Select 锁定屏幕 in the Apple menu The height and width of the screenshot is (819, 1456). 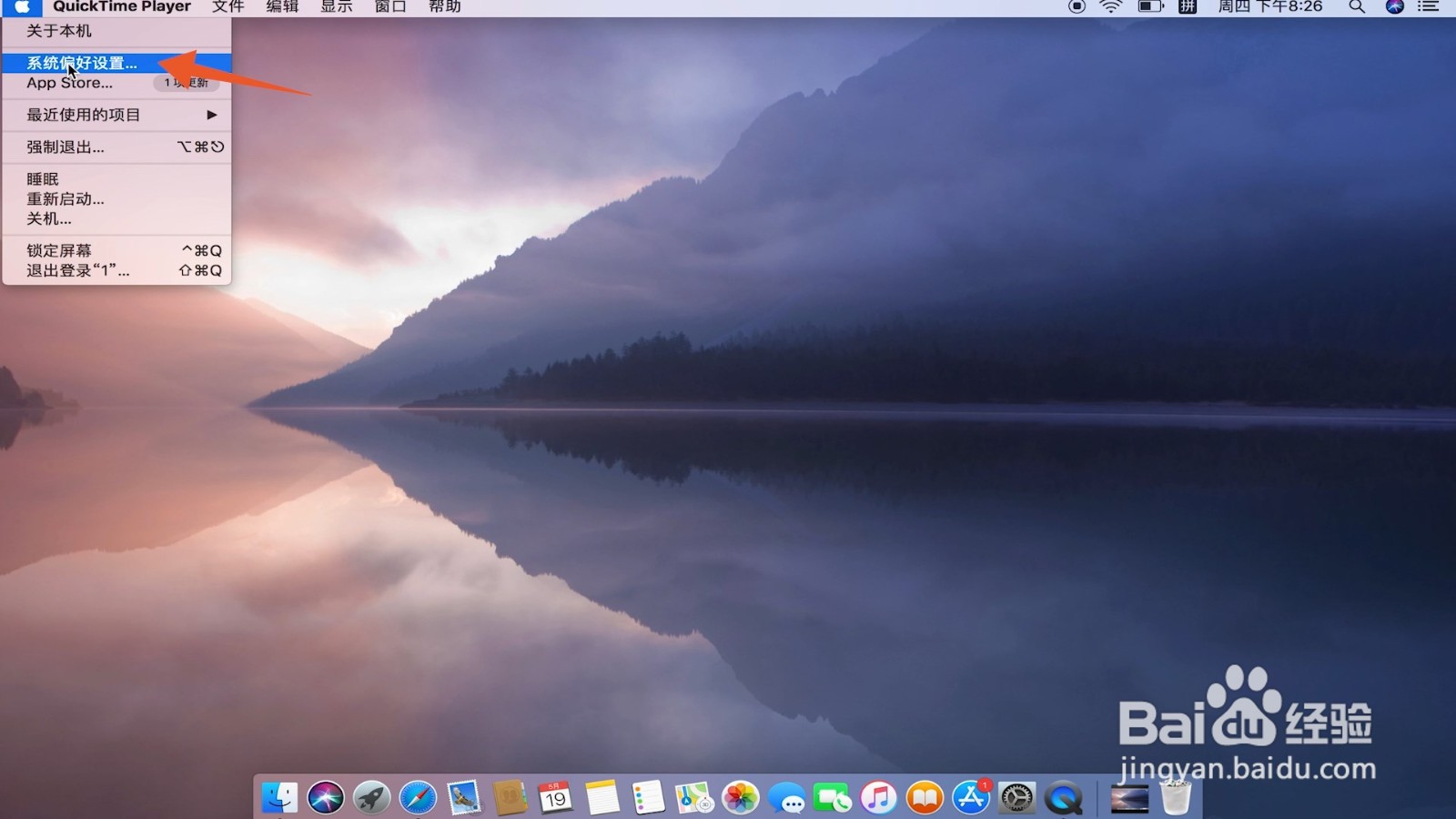tap(116, 250)
